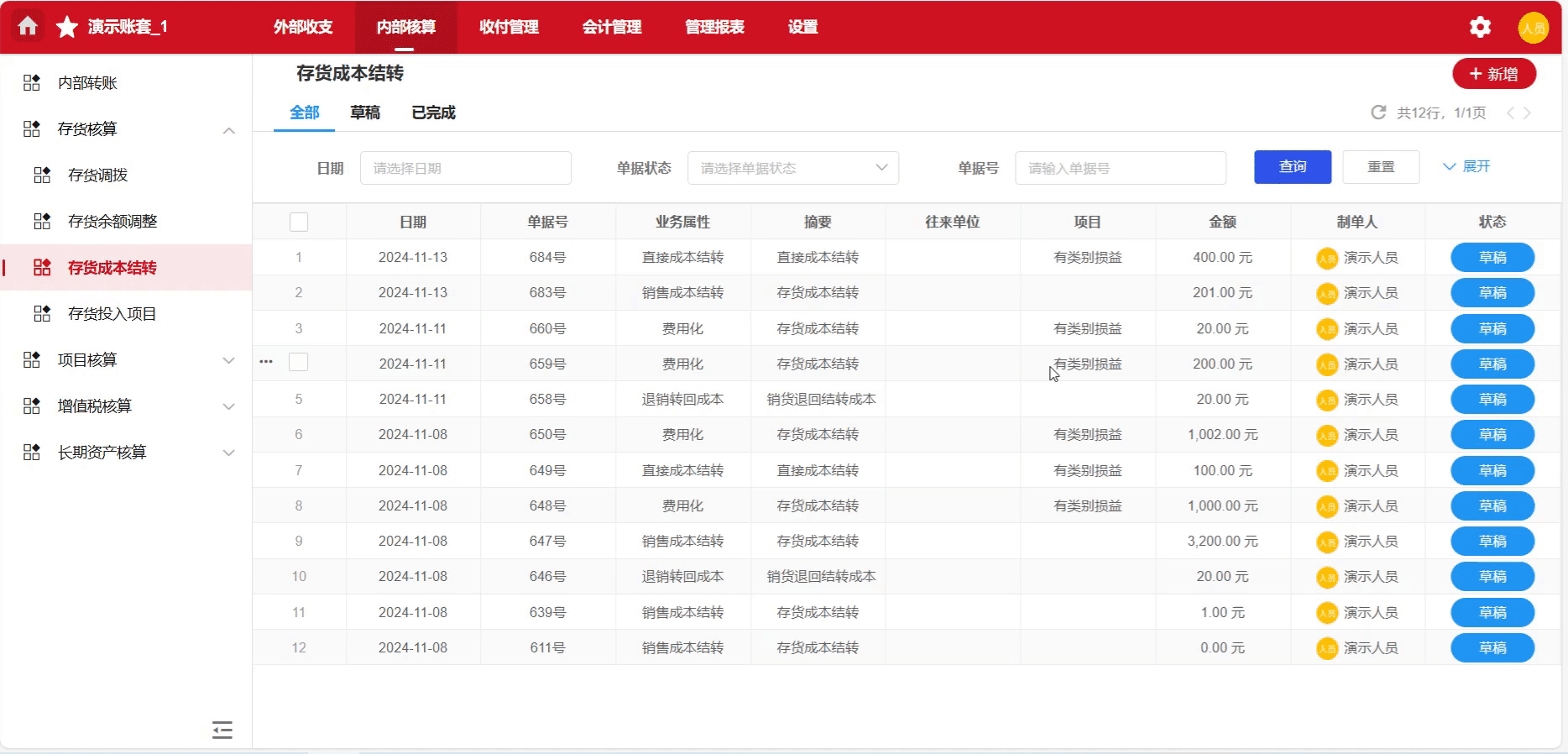Collapse the 存货核算 sidebar section
Image resolution: width=1568 pixels, height=754 pixels.
[x=228, y=130]
